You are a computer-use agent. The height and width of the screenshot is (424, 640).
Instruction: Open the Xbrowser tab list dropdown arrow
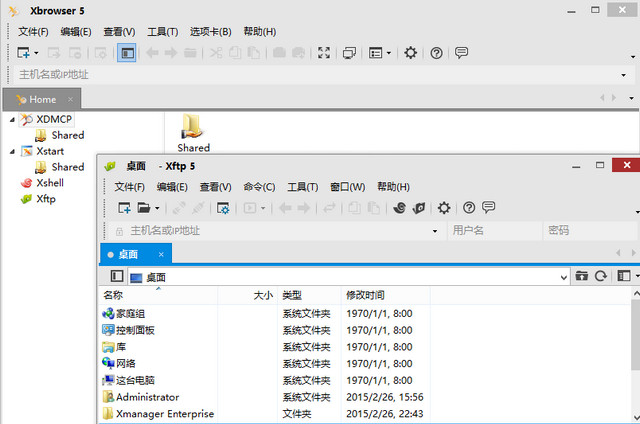(x=631, y=98)
